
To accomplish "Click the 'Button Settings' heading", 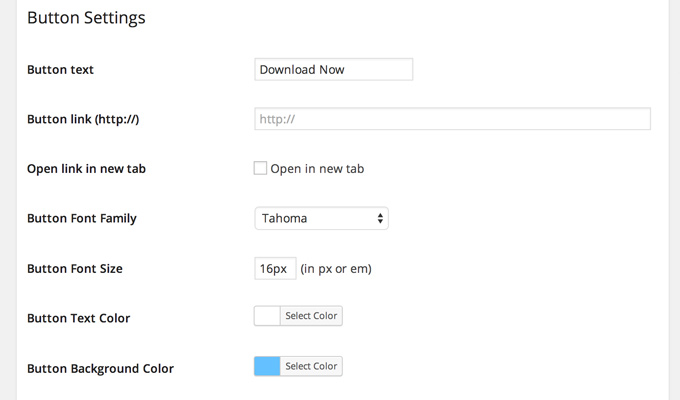I will (x=86, y=18).
